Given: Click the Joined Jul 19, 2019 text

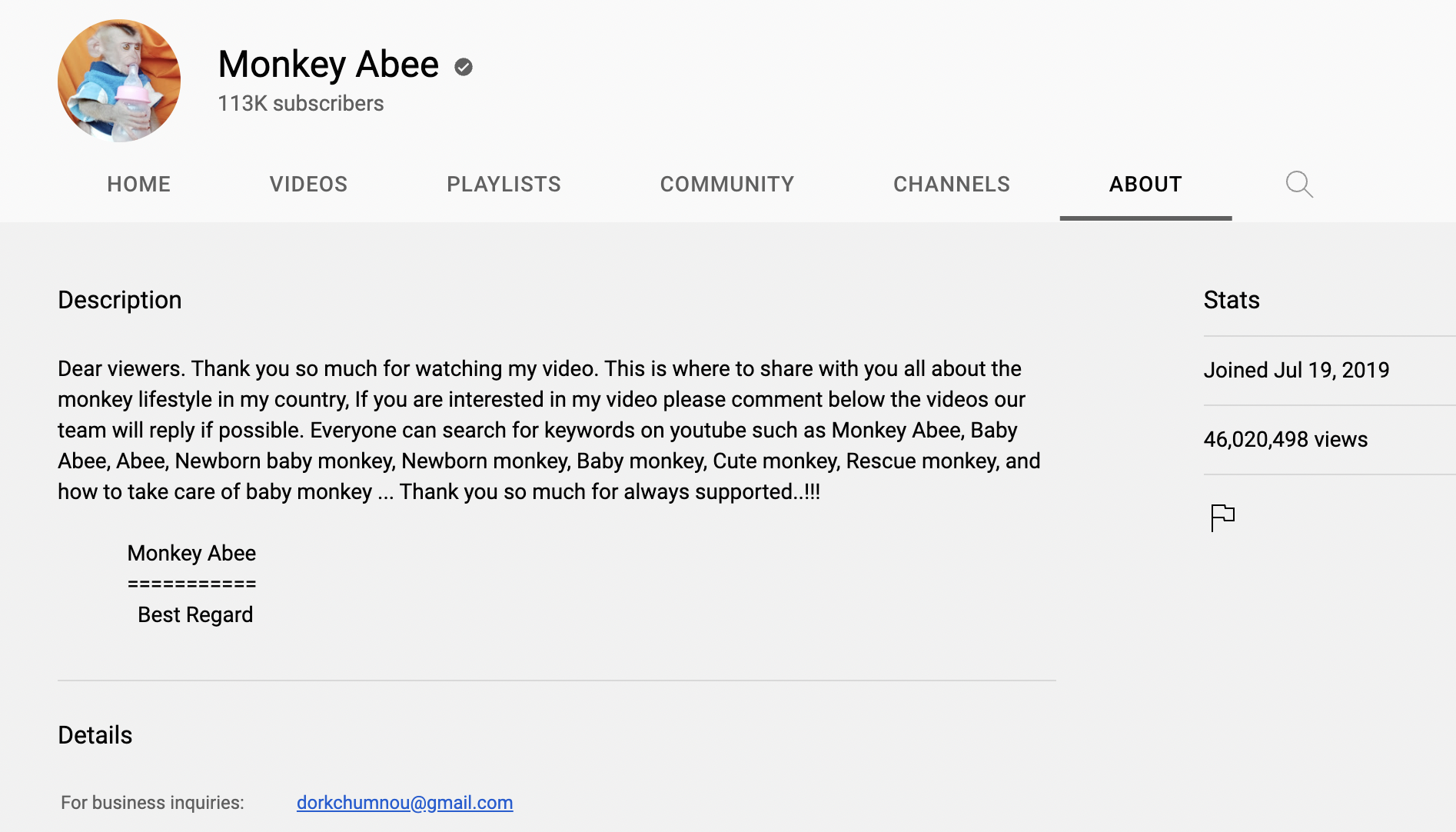Looking at the screenshot, I should click(1296, 371).
